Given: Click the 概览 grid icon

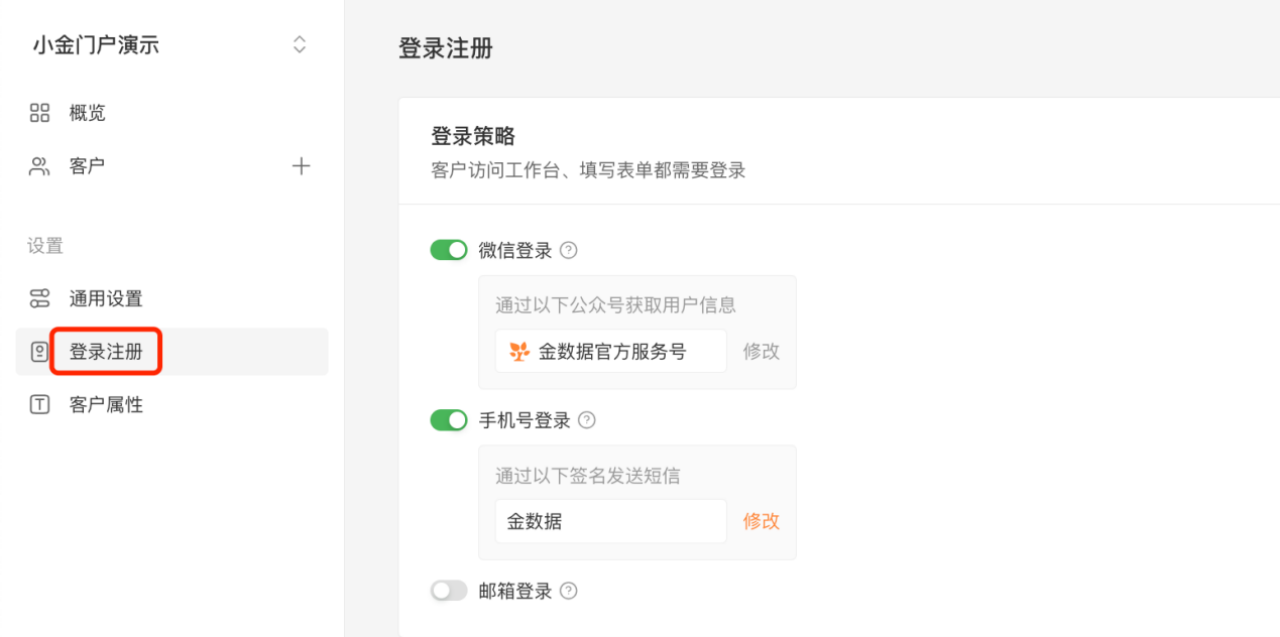Looking at the screenshot, I should 39,113.
